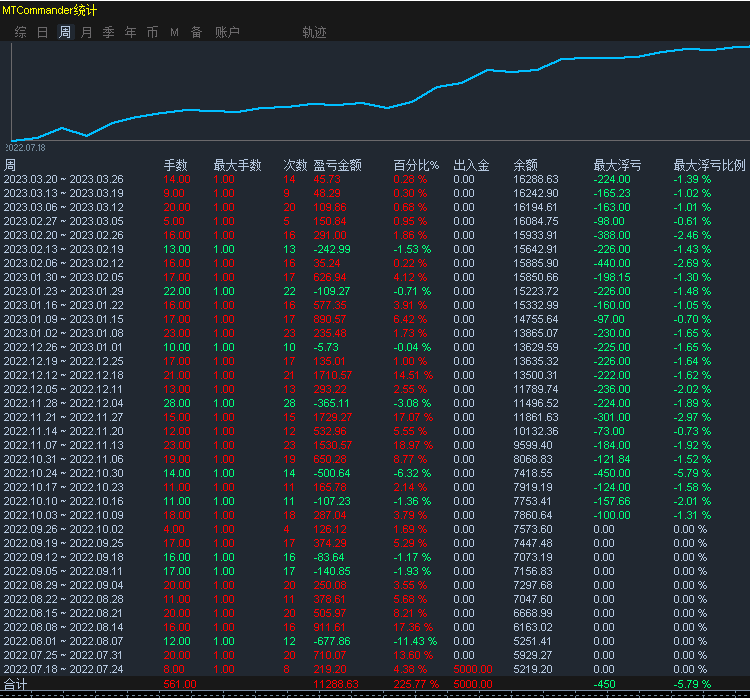Click loss value -677.86

tap(332, 641)
